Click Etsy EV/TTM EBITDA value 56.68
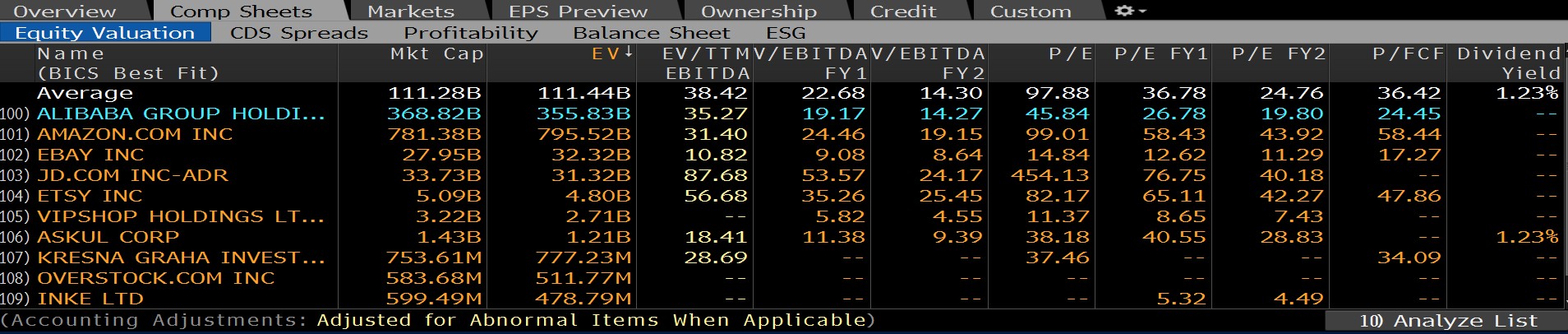1568x334 pixels. [716, 196]
